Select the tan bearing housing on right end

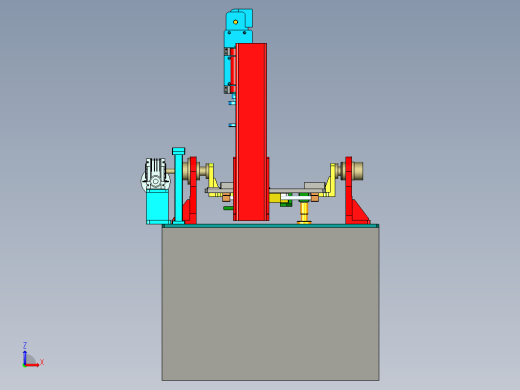[357, 171]
